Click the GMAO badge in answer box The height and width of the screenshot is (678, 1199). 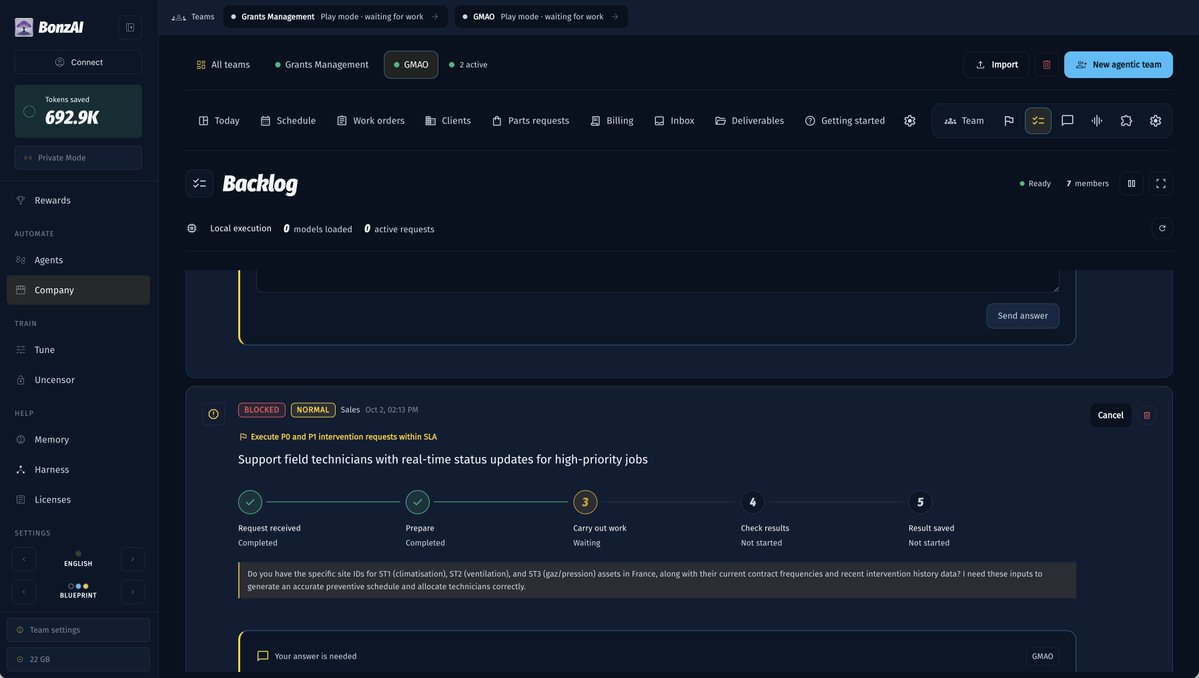[1042, 656]
